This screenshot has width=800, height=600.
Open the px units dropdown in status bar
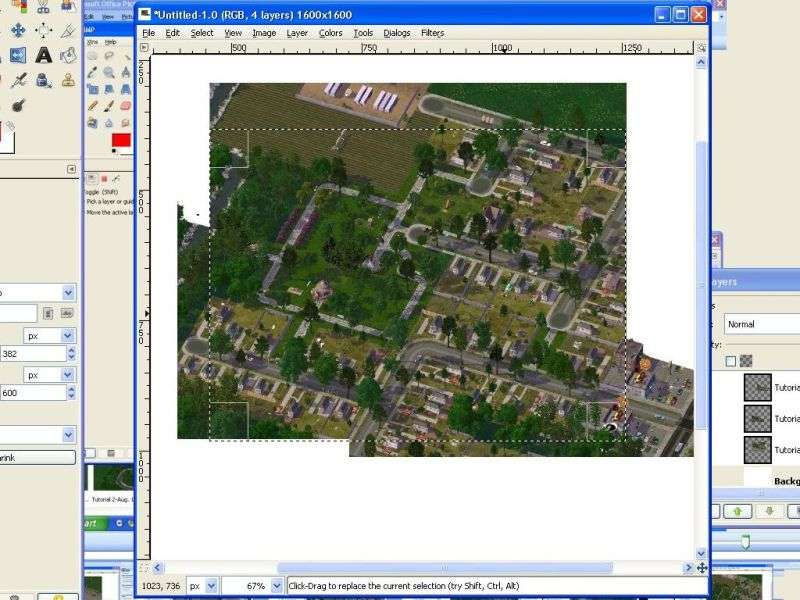pos(211,586)
